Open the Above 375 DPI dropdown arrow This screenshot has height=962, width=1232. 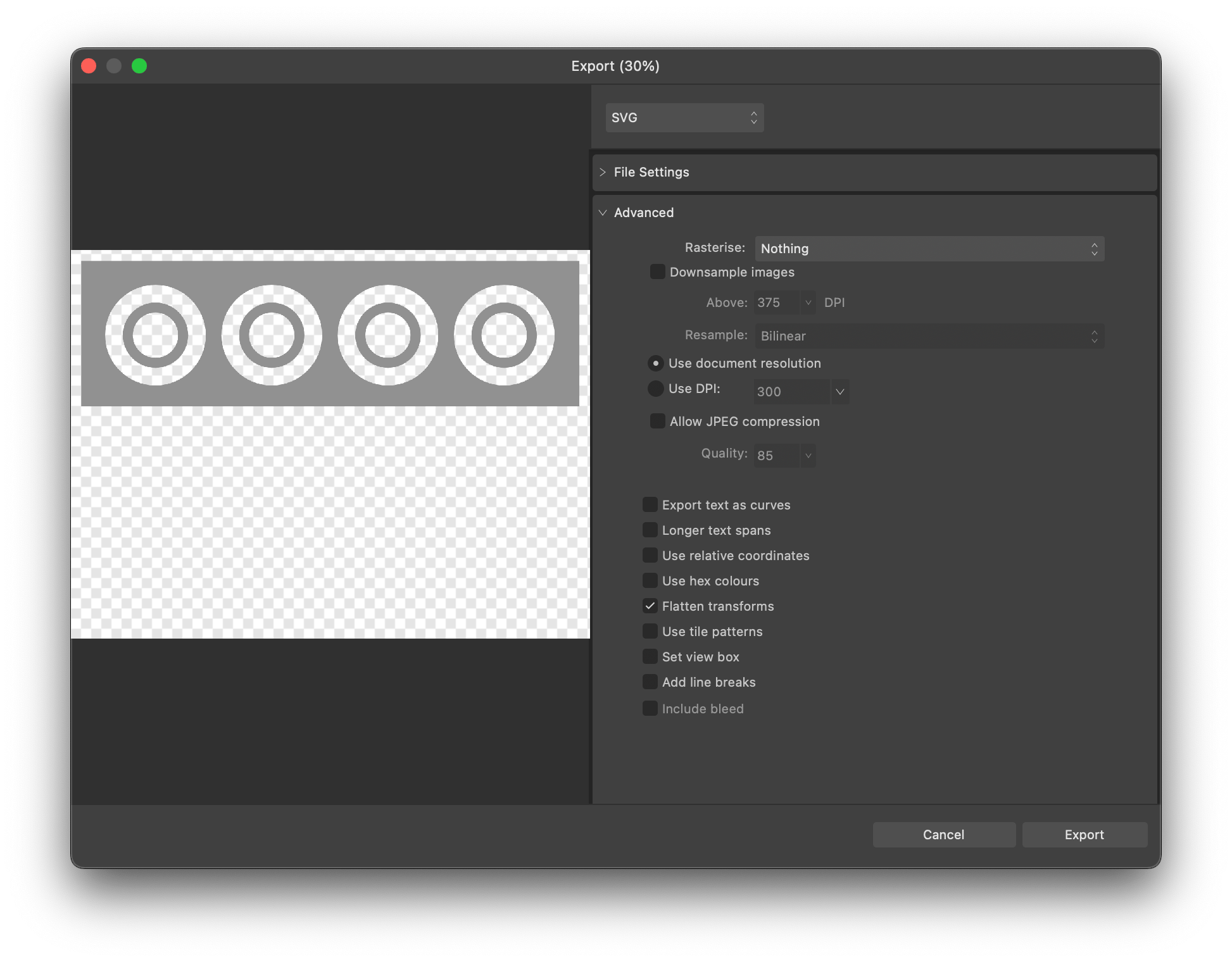tap(808, 303)
